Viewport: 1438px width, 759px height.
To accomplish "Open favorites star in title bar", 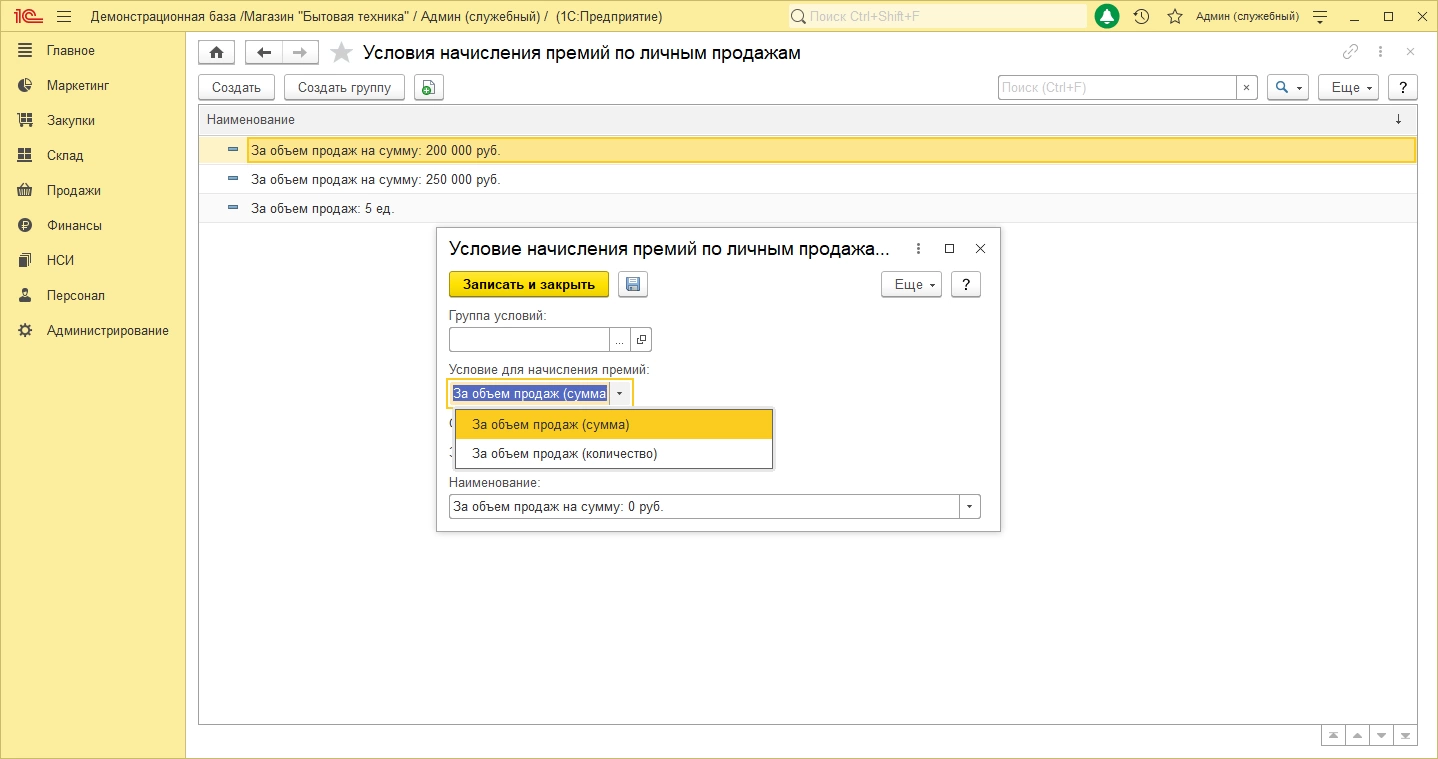I will pyautogui.click(x=1175, y=17).
